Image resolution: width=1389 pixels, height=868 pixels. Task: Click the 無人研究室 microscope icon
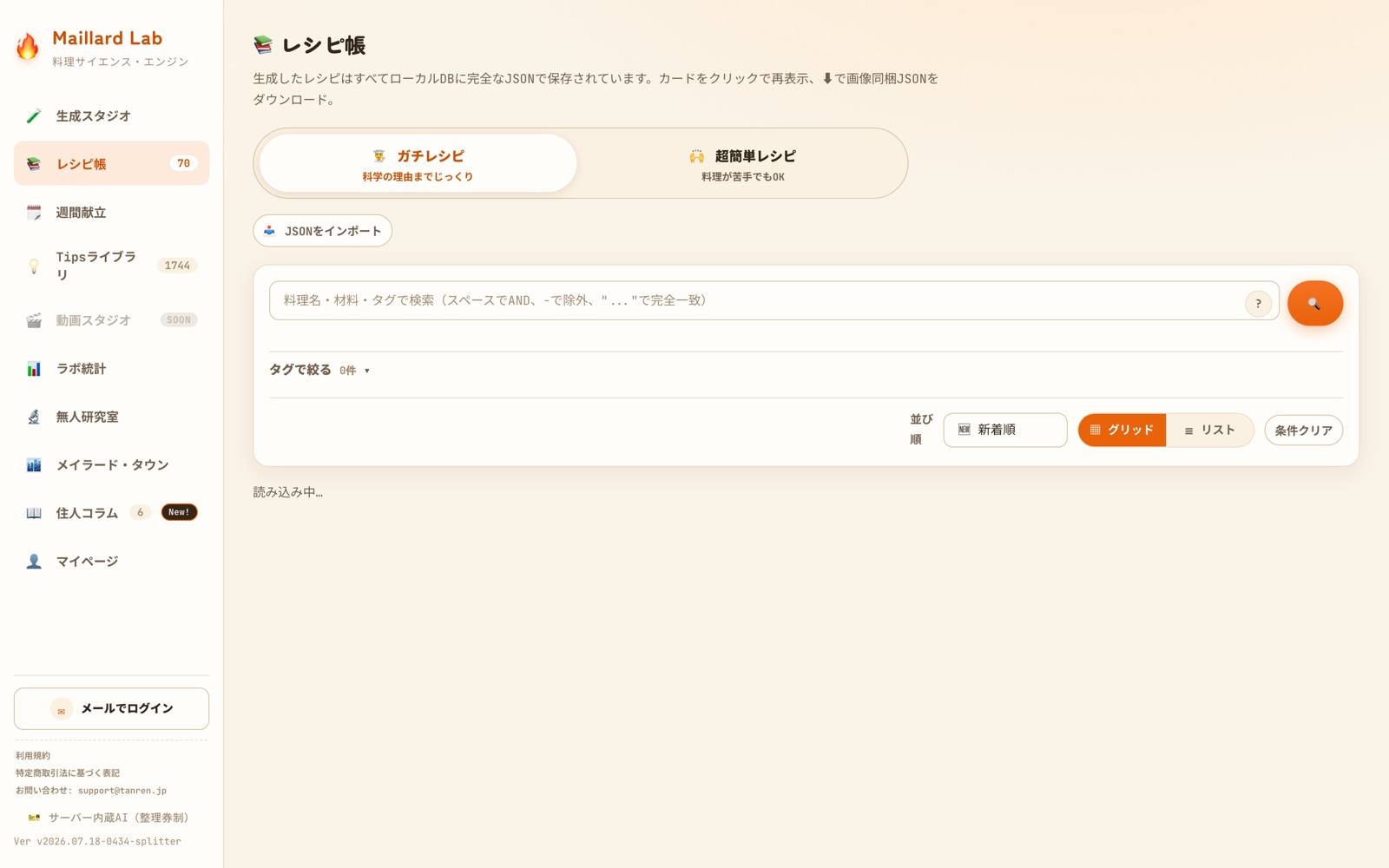pos(34,418)
